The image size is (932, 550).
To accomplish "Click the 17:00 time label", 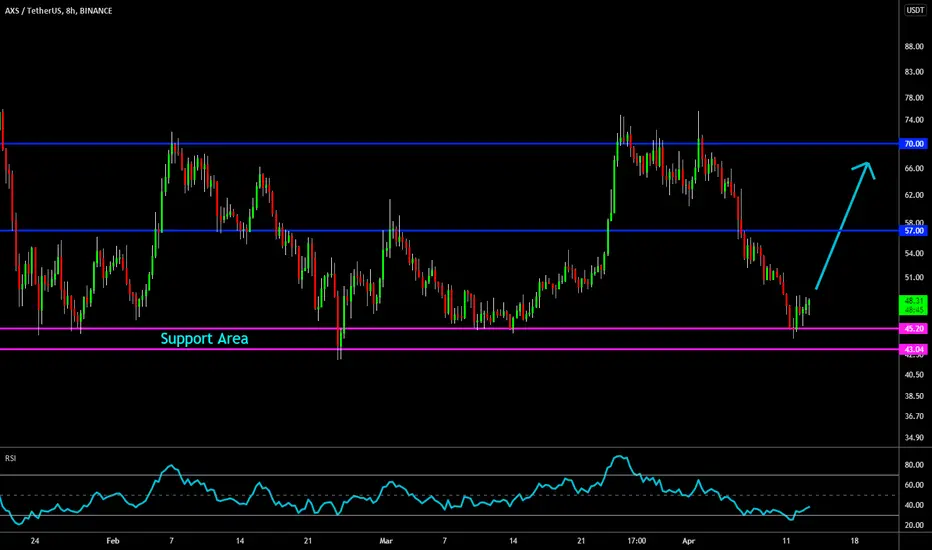I will (637, 541).
